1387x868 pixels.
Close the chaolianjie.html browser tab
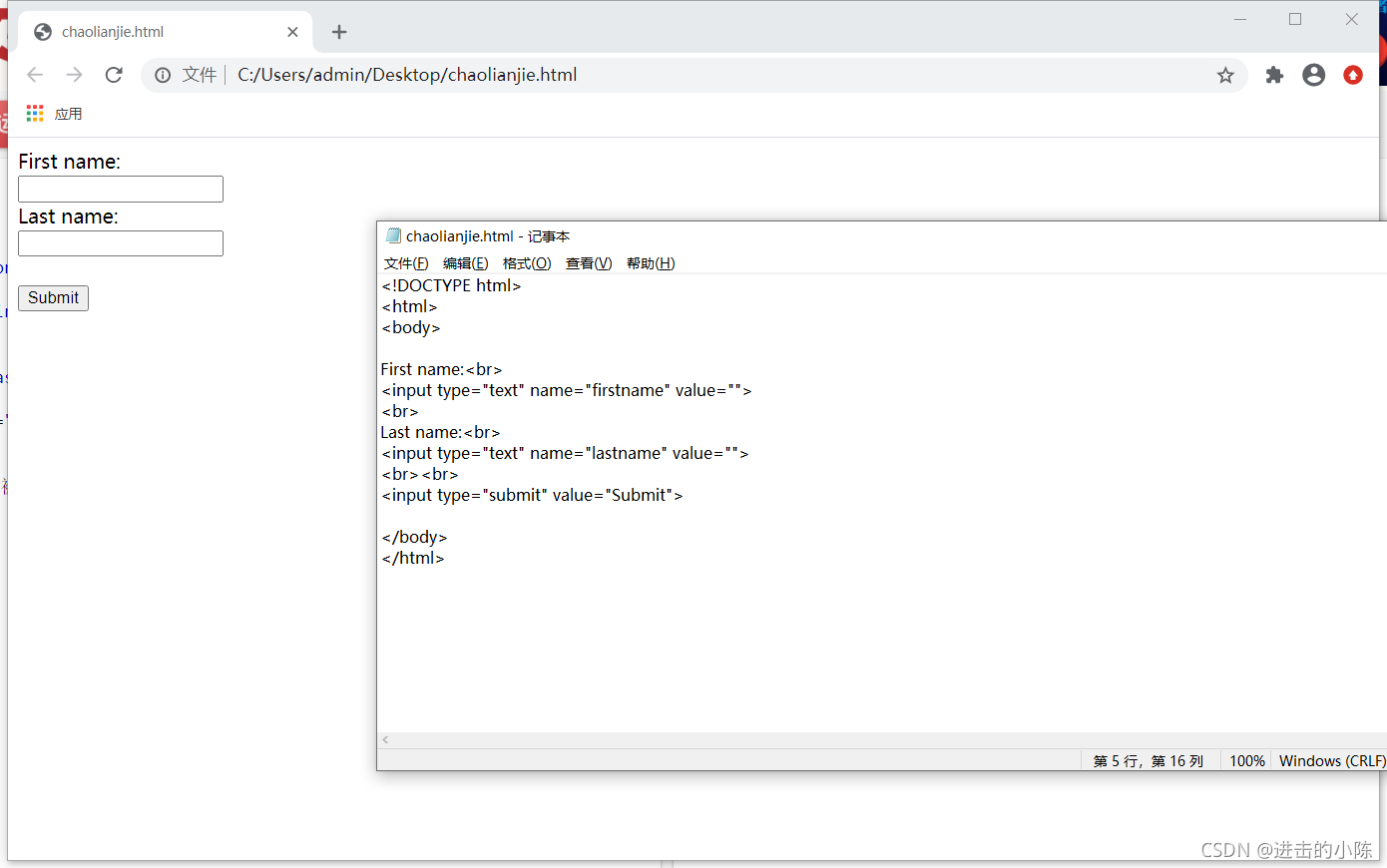point(292,32)
